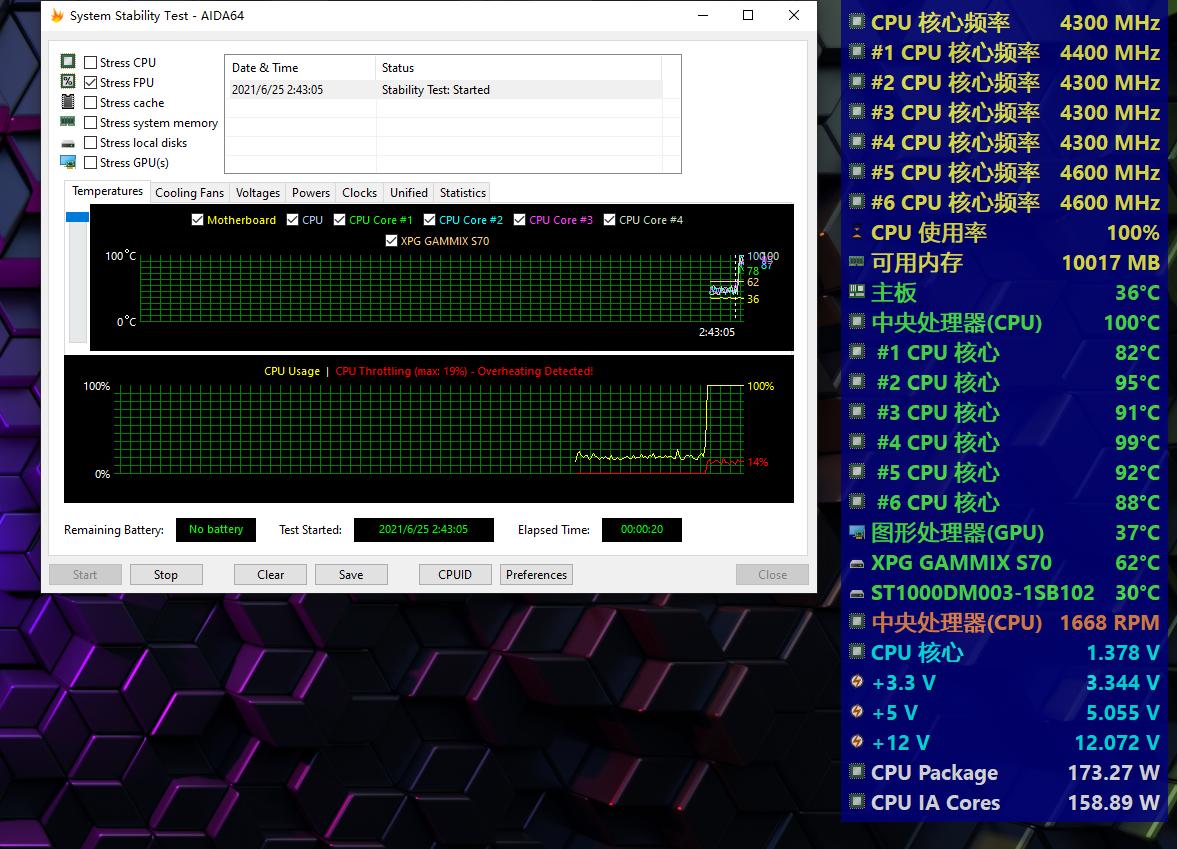1177x849 pixels.
Task: Select the Stability Test Started log row
Action: point(442,90)
